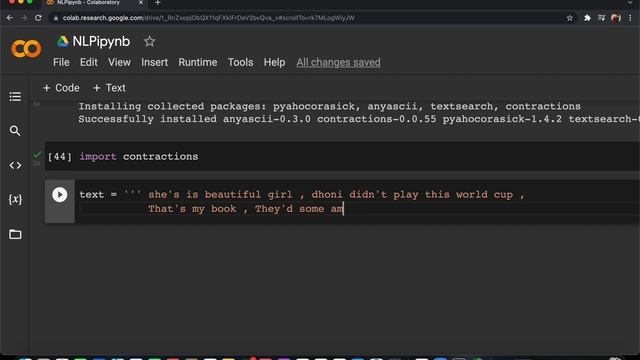640x360 pixels.
Task: Open the files folder icon in sidebar
Action: point(15,234)
